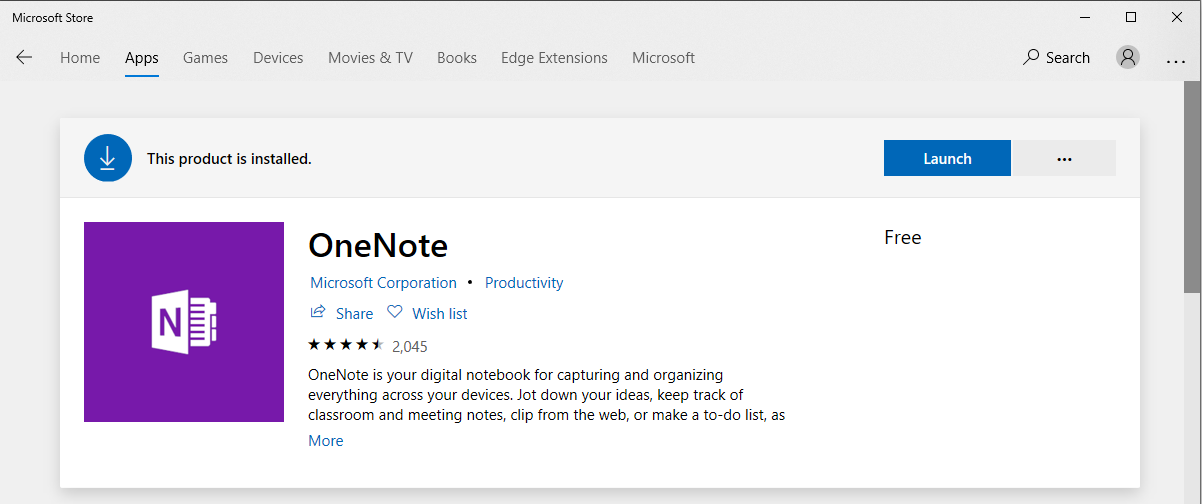
Task: Open the Productivity category link
Action: coord(524,283)
